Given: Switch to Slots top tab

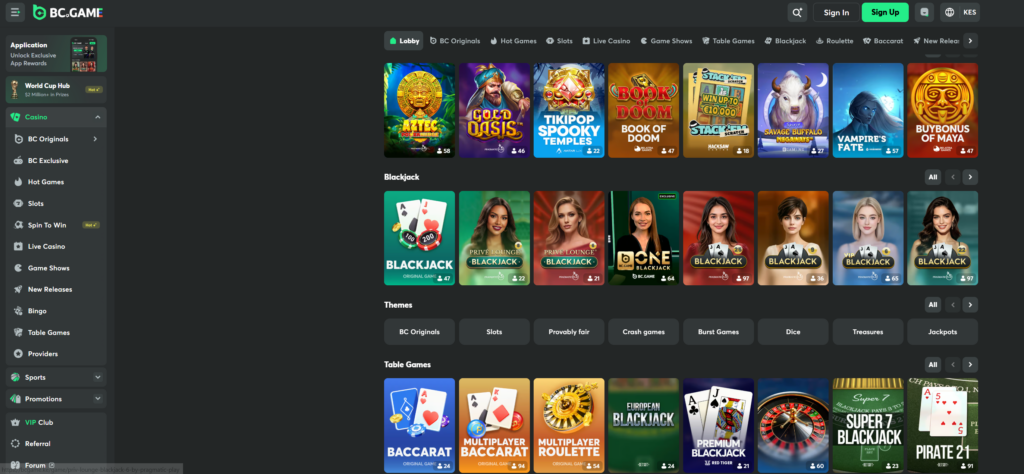Looking at the screenshot, I should [559, 40].
